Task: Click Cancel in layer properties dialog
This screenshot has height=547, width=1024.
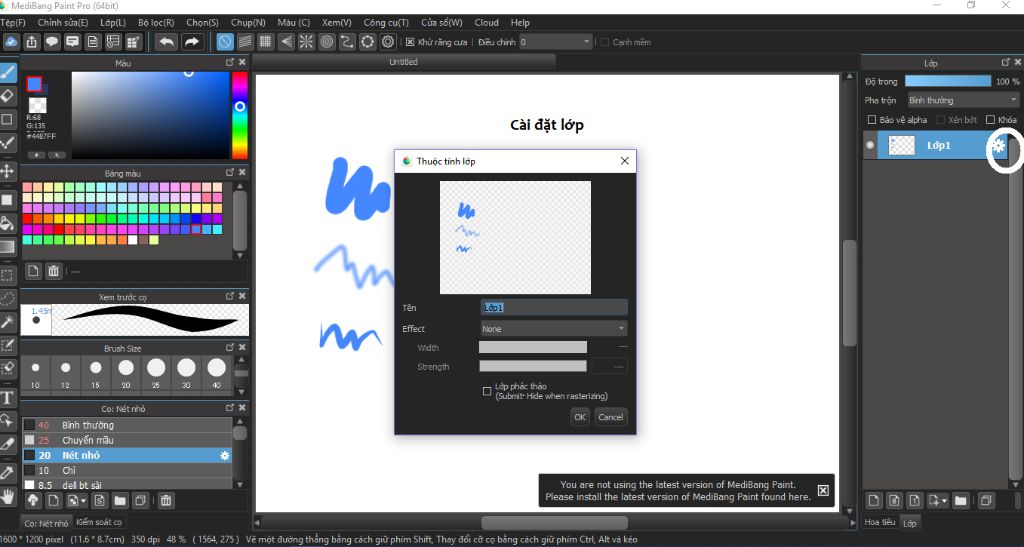Action: click(x=611, y=417)
